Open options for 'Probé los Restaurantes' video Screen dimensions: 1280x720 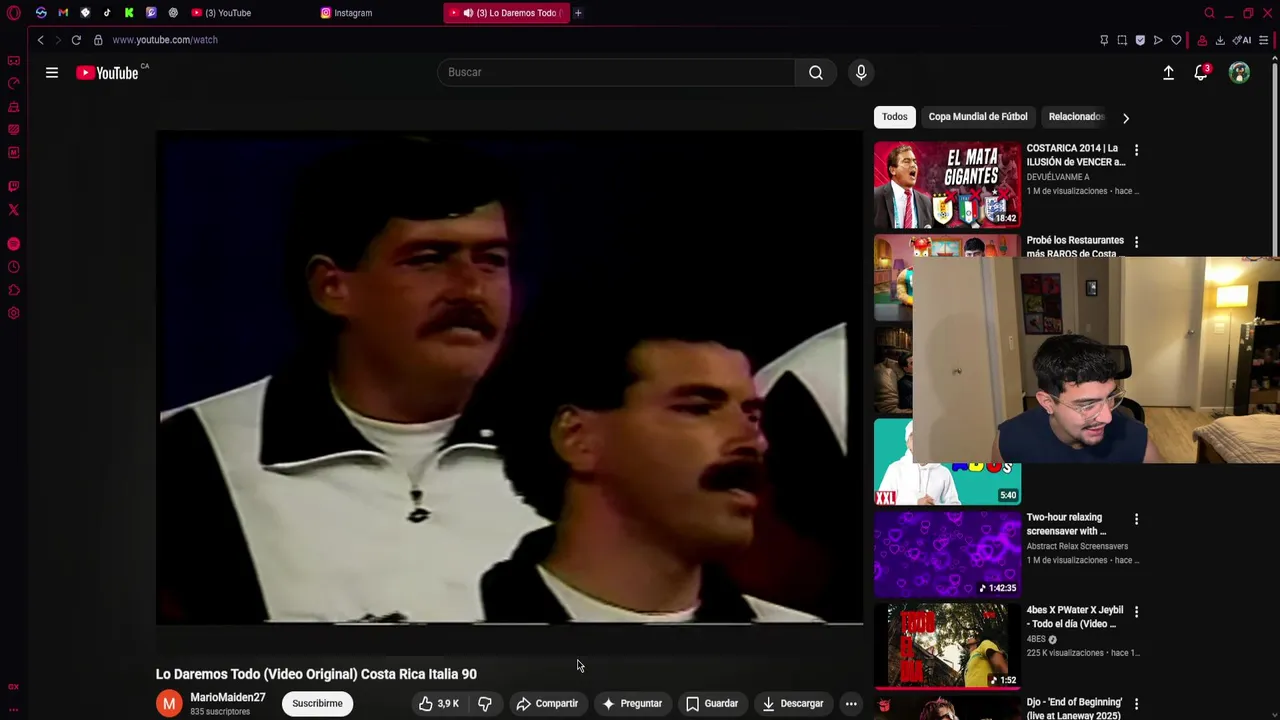pyautogui.click(x=1136, y=242)
